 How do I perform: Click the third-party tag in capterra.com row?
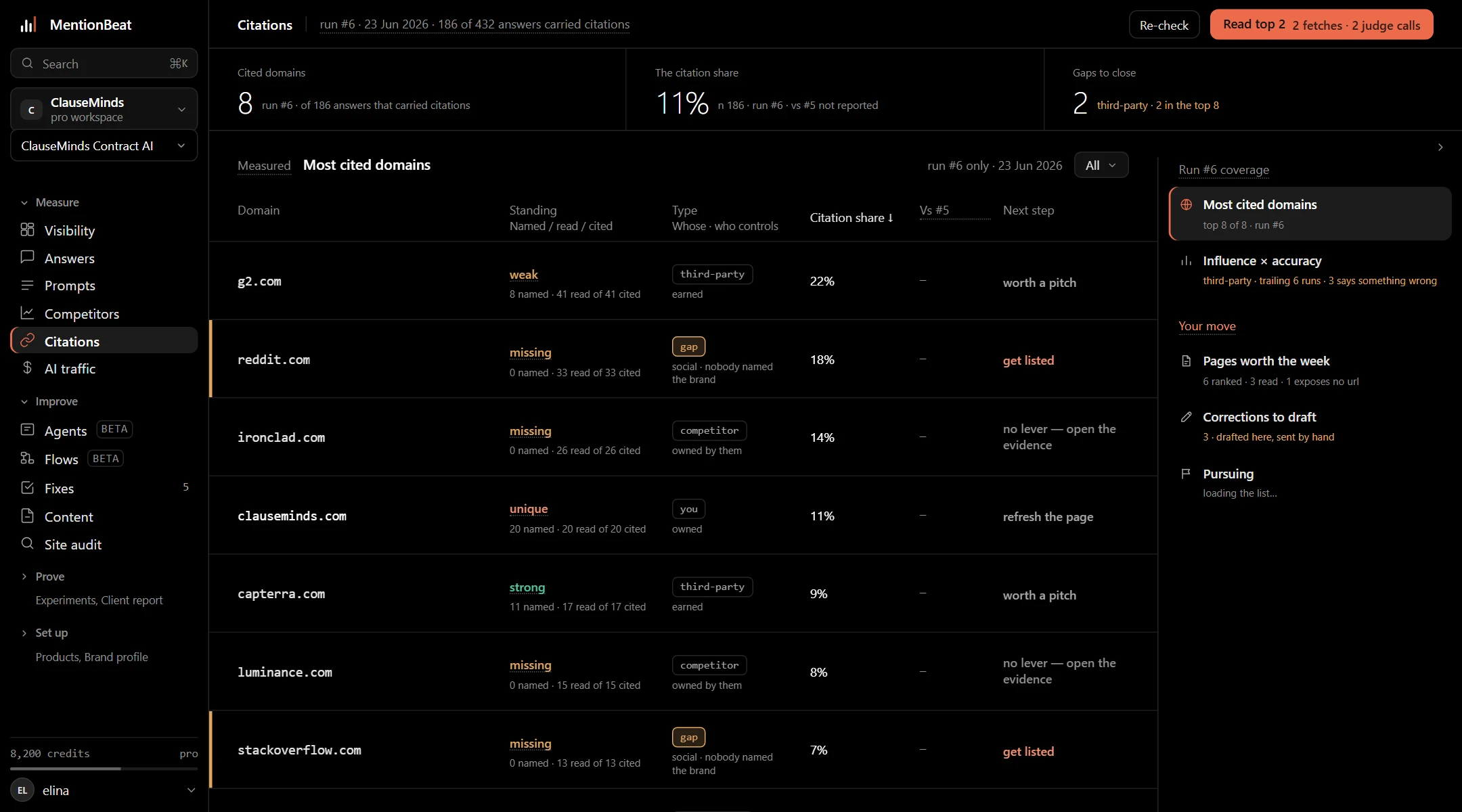click(x=712, y=587)
